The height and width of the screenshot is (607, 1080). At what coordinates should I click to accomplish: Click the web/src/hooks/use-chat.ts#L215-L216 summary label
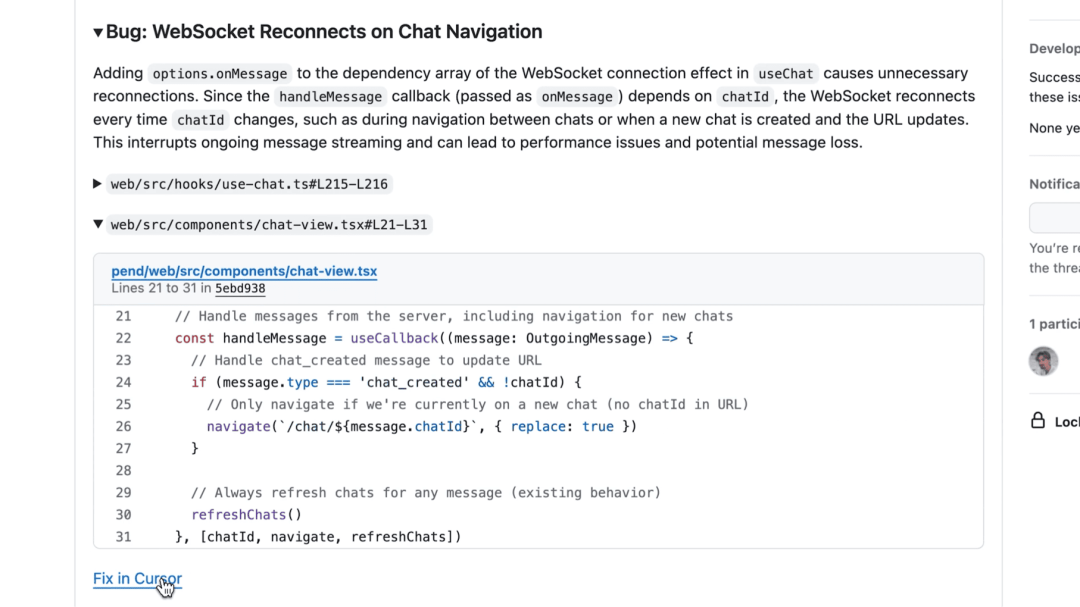pyautogui.click(x=249, y=184)
